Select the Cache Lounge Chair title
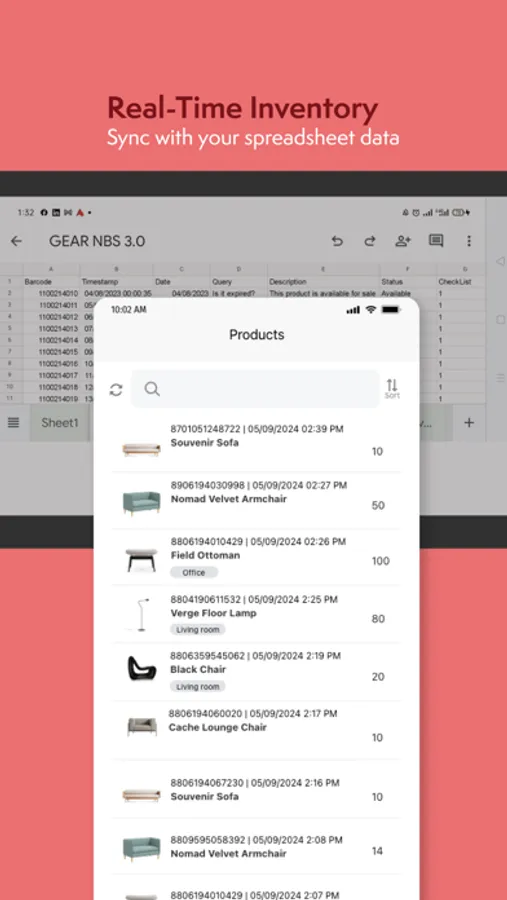The width and height of the screenshot is (507, 900). 218,727
